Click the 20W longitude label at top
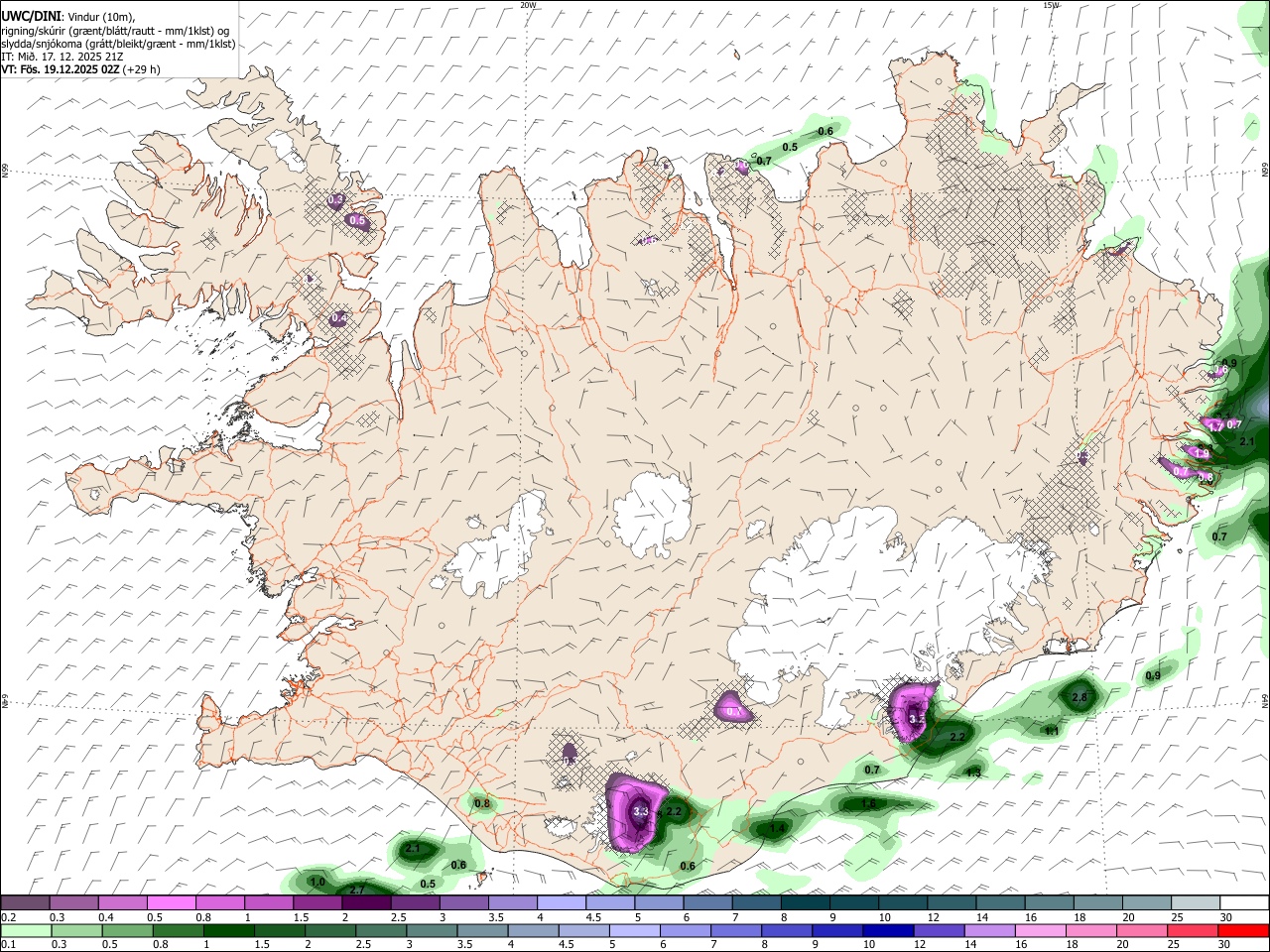1270x952 pixels. tap(528, 5)
